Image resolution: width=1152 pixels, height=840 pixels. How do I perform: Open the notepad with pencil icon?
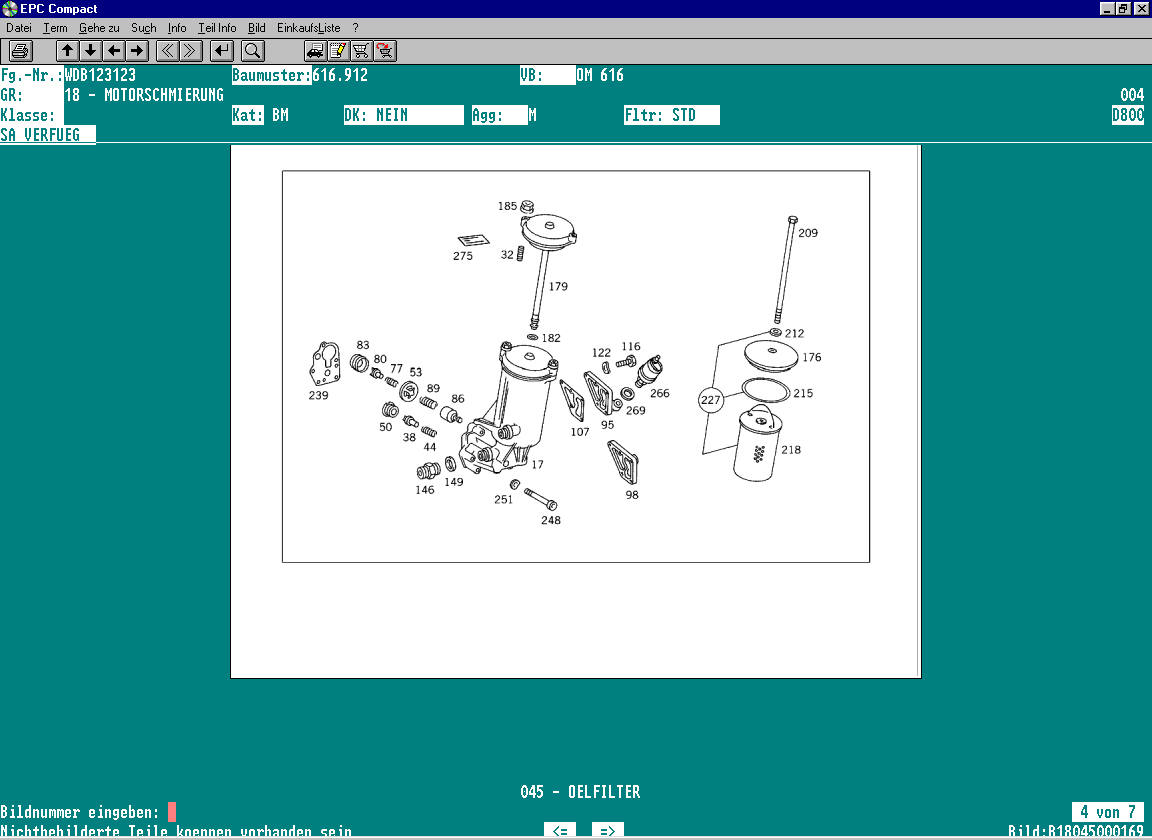point(338,50)
